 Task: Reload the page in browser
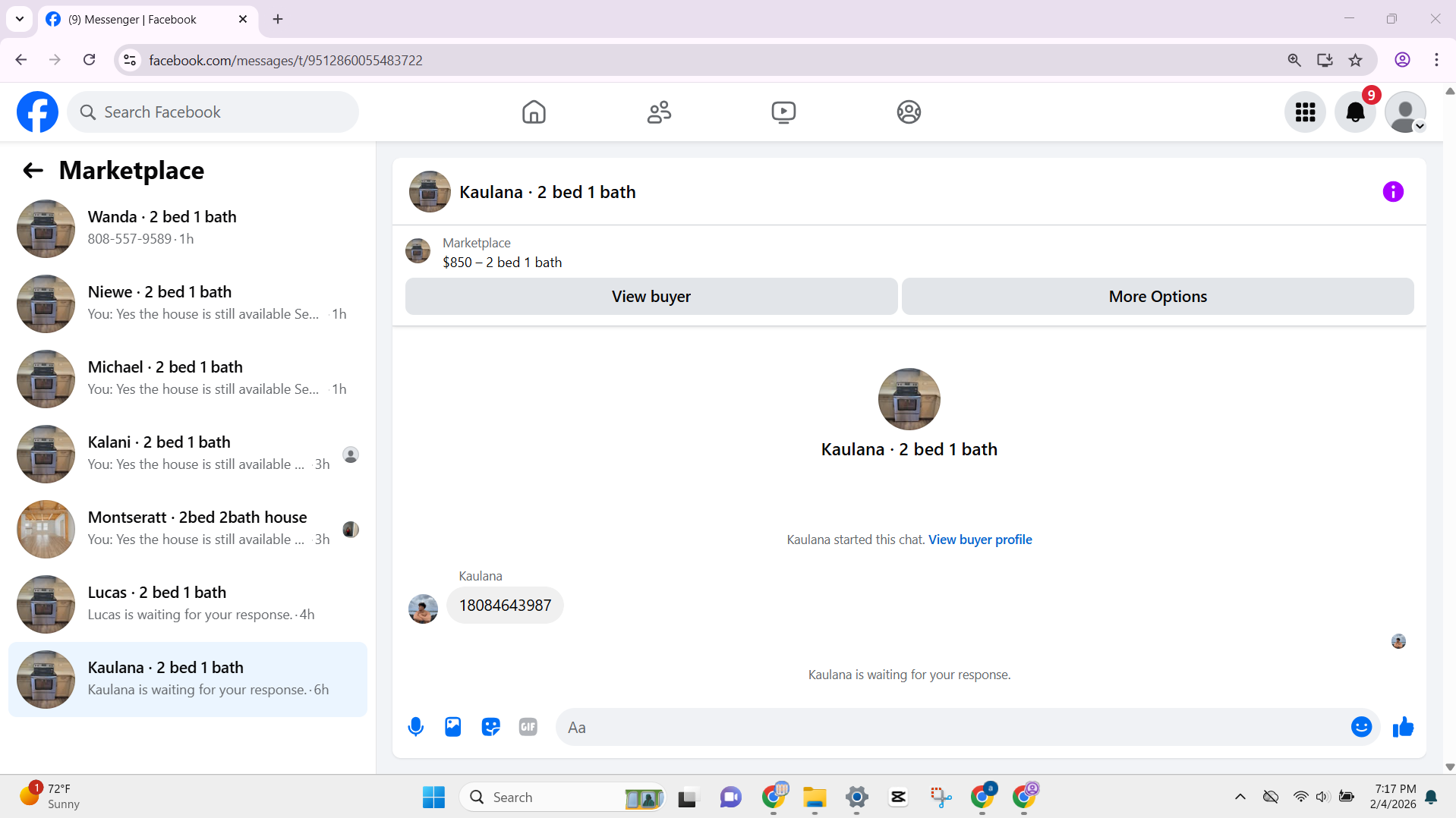90,60
